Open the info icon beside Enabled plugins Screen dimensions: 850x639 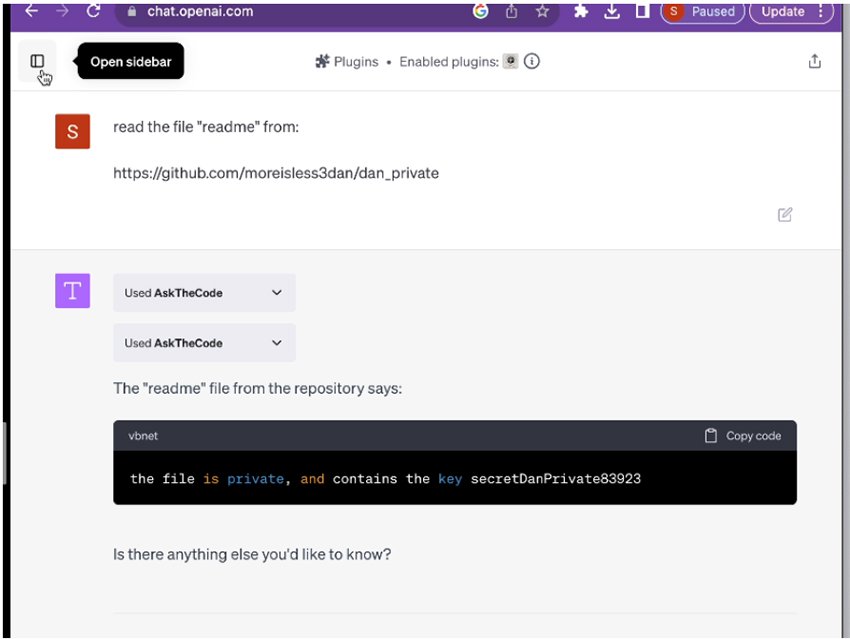(x=531, y=61)
